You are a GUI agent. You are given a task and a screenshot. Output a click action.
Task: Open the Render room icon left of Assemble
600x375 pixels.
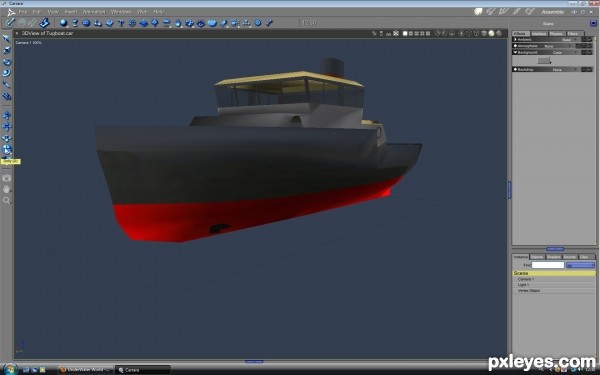tap(530, 12)
